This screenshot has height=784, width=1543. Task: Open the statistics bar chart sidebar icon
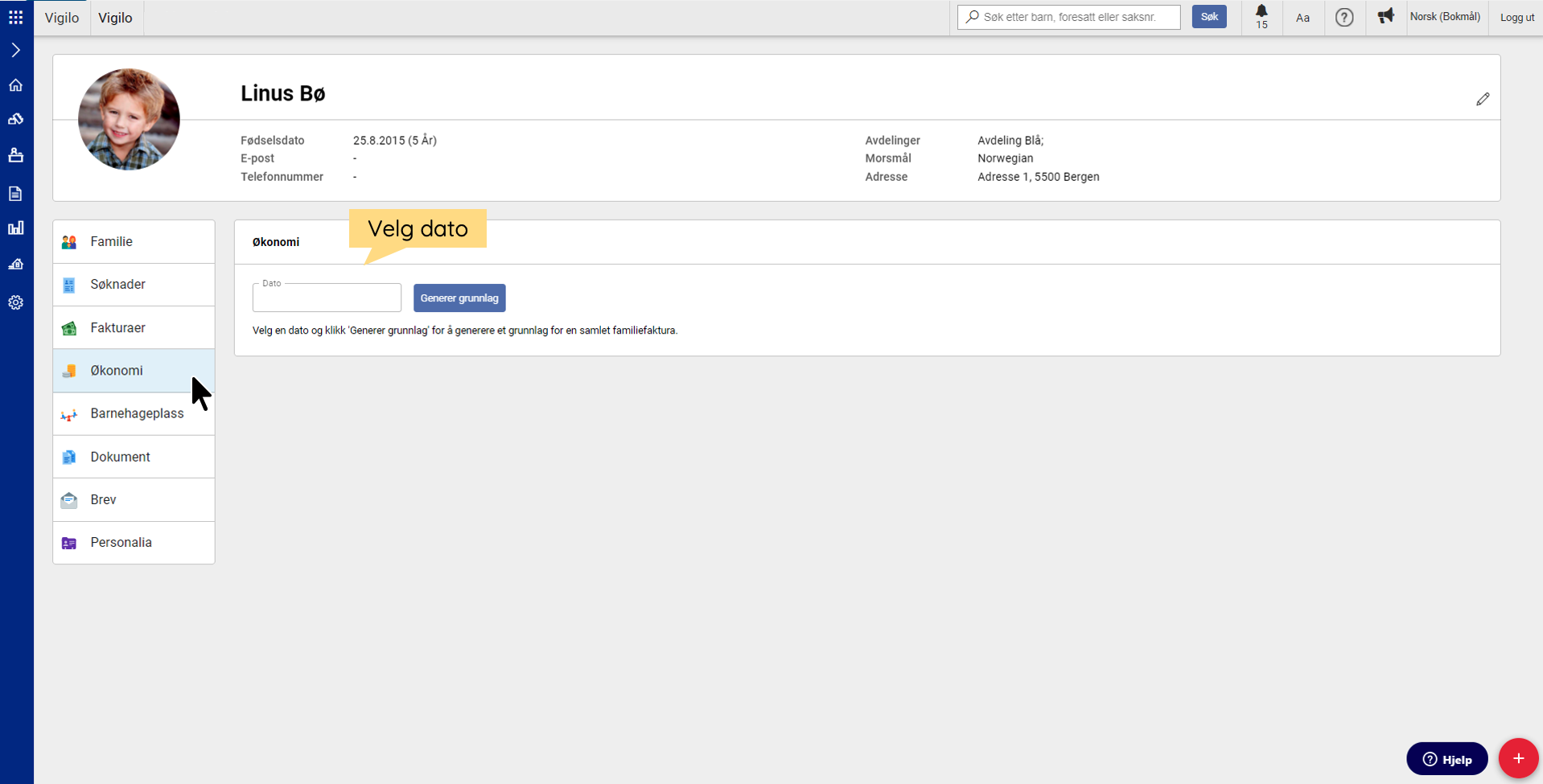[16, 228]
